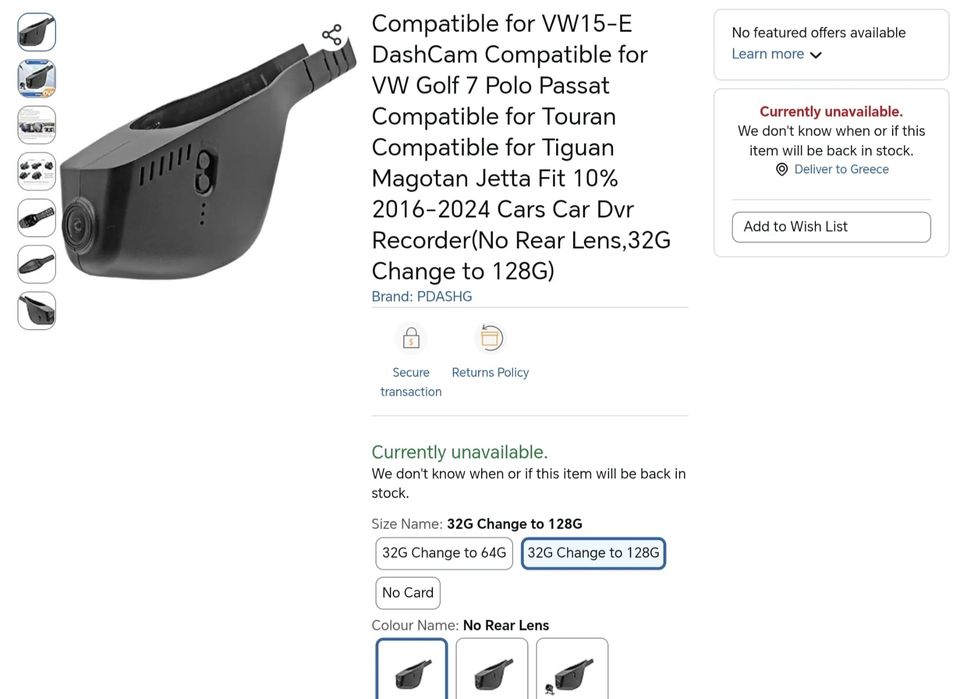Select the second colour swatch option
Image resolution: width=967 pixels, height=699 pixels.
(492, 670)
